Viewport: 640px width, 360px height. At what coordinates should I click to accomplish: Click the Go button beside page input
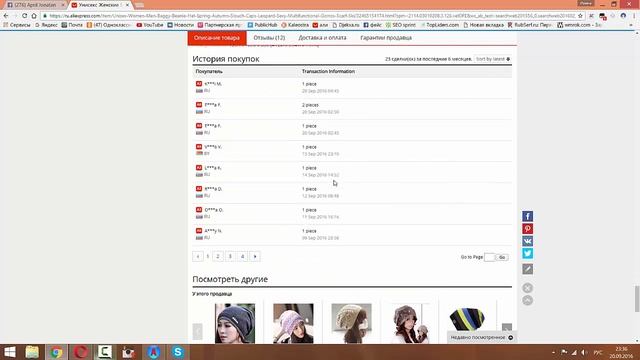502,257
